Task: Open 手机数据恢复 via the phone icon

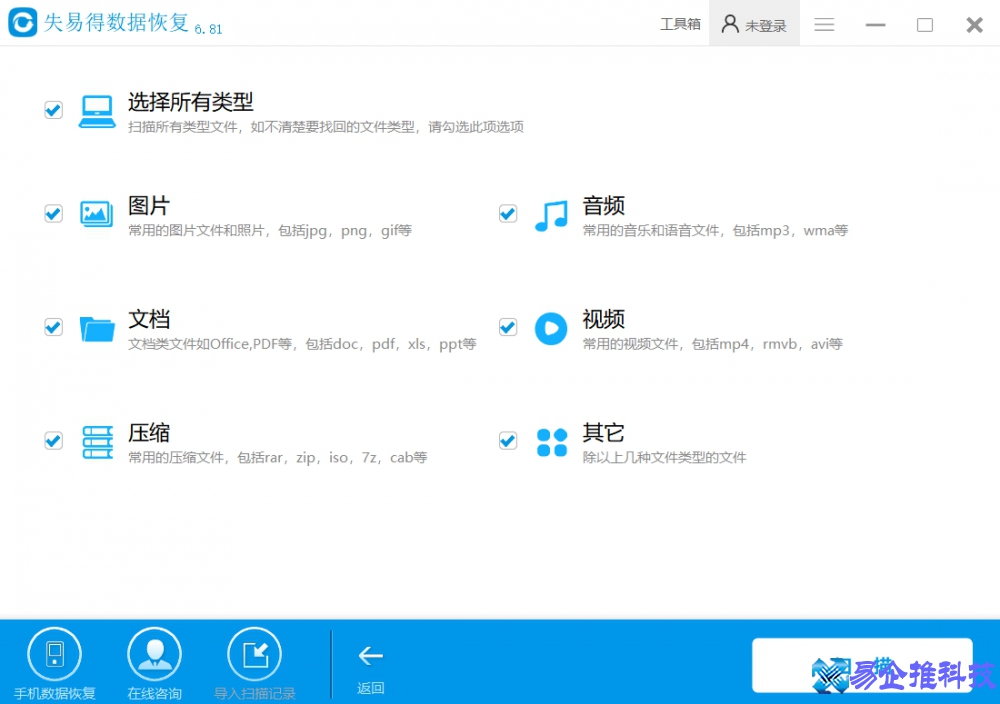Action: click(x=55, y=651)
